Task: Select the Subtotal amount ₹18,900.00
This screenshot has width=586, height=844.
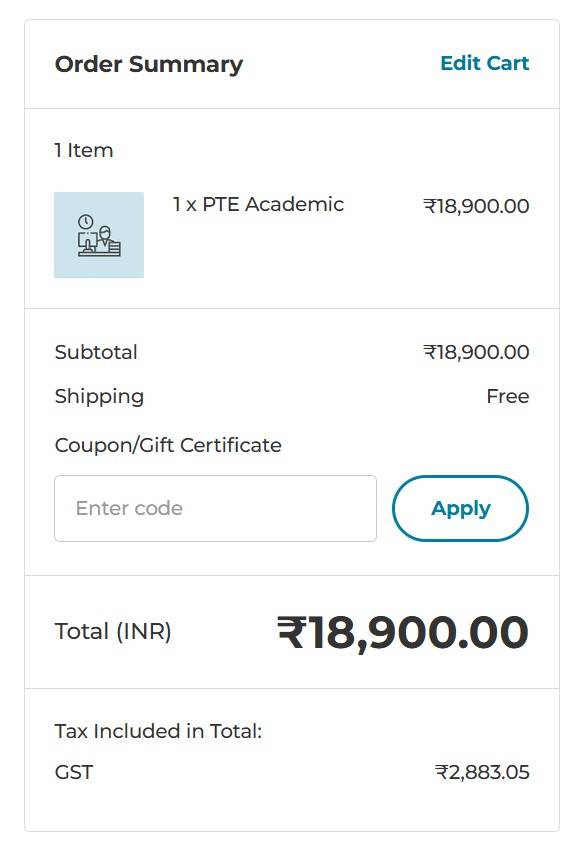Action: click(x=477, y=352)
